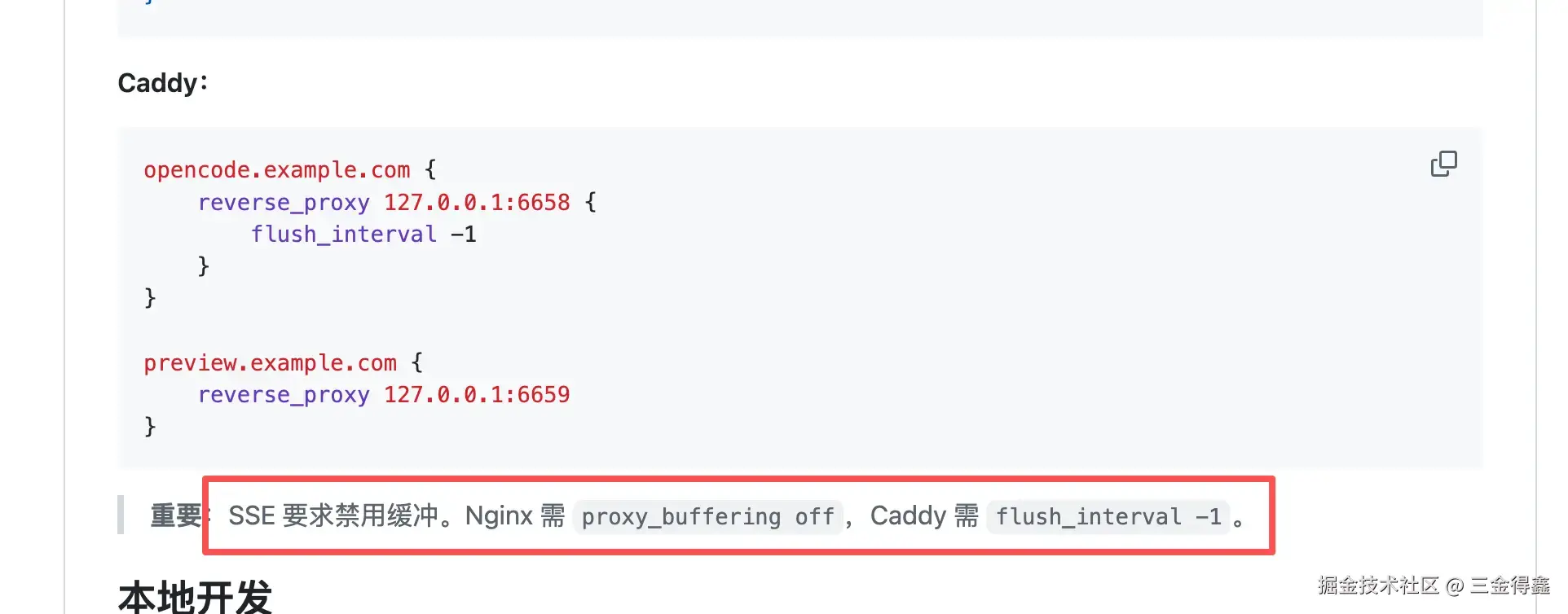
Task: Click inline code proxy_buffering off
Action: (x=707, y=516)
